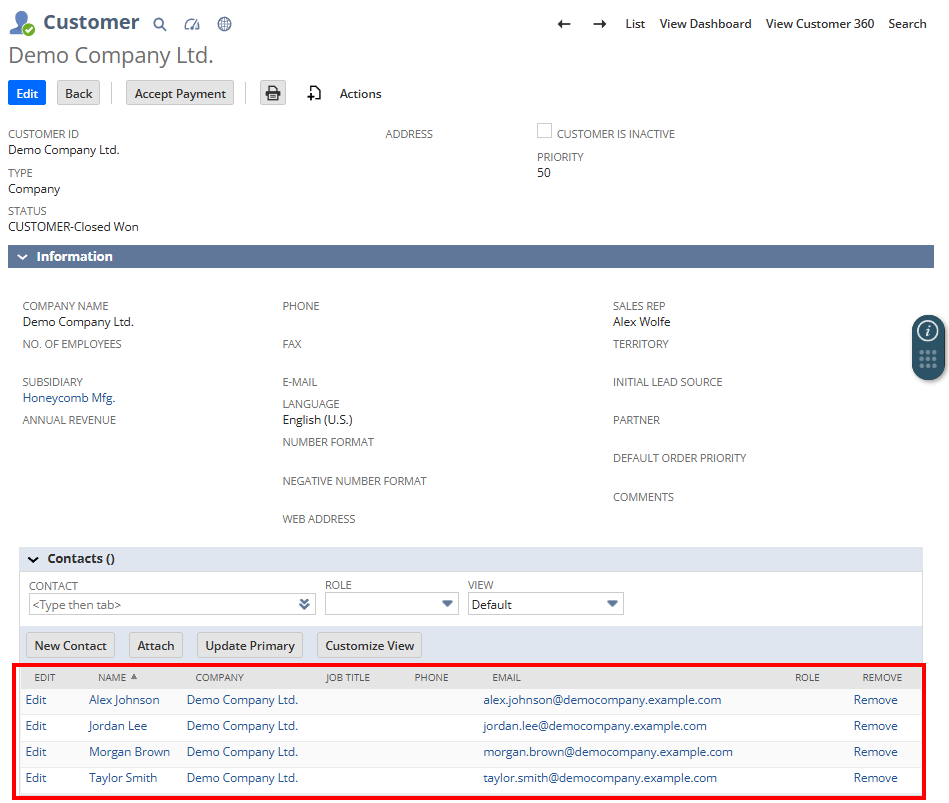Open contact Jordan Lee
The width and height of the screenshot is (949, 803).
point(118,726)
